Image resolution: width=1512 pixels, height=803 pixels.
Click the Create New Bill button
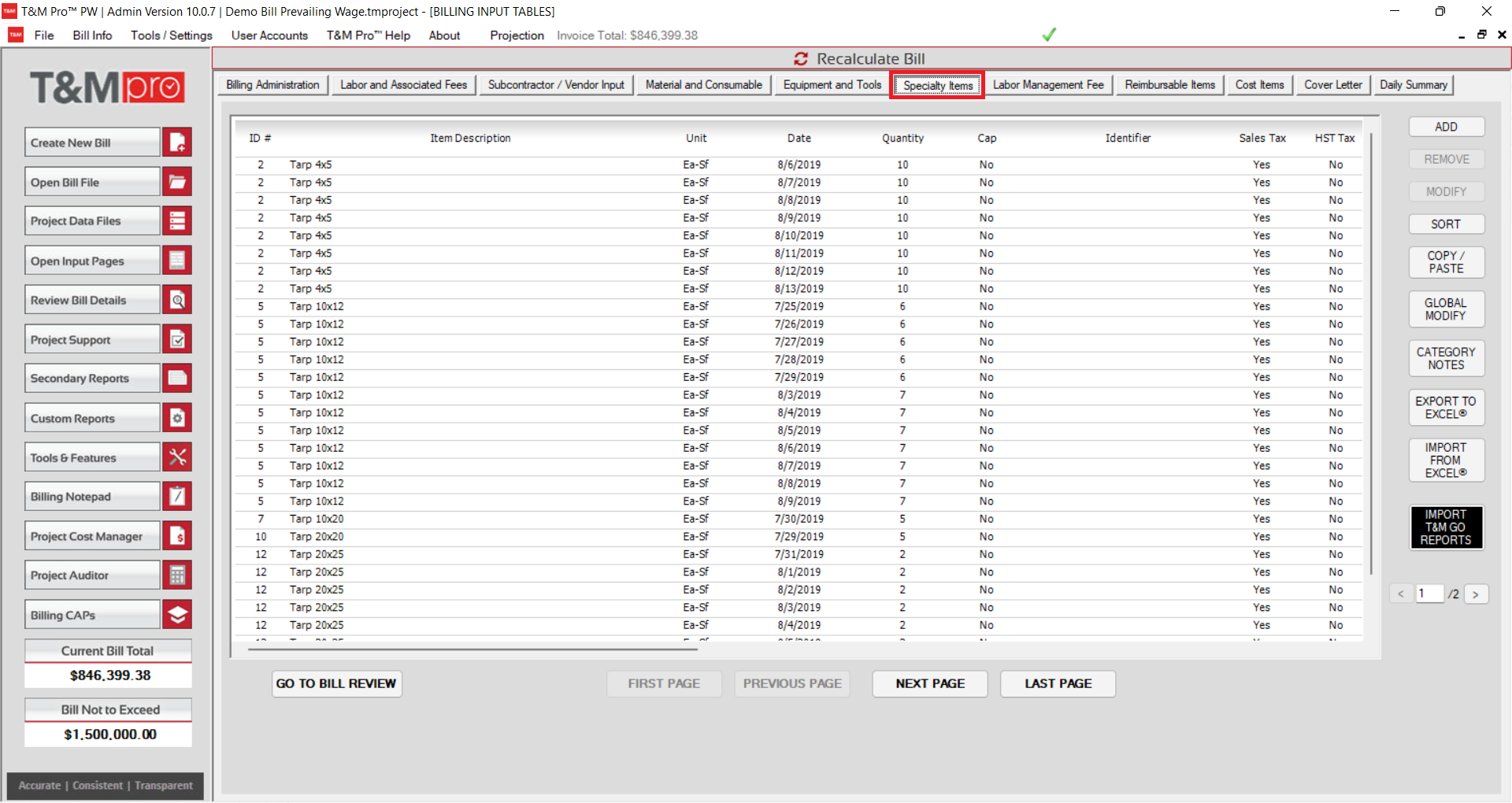92,142
